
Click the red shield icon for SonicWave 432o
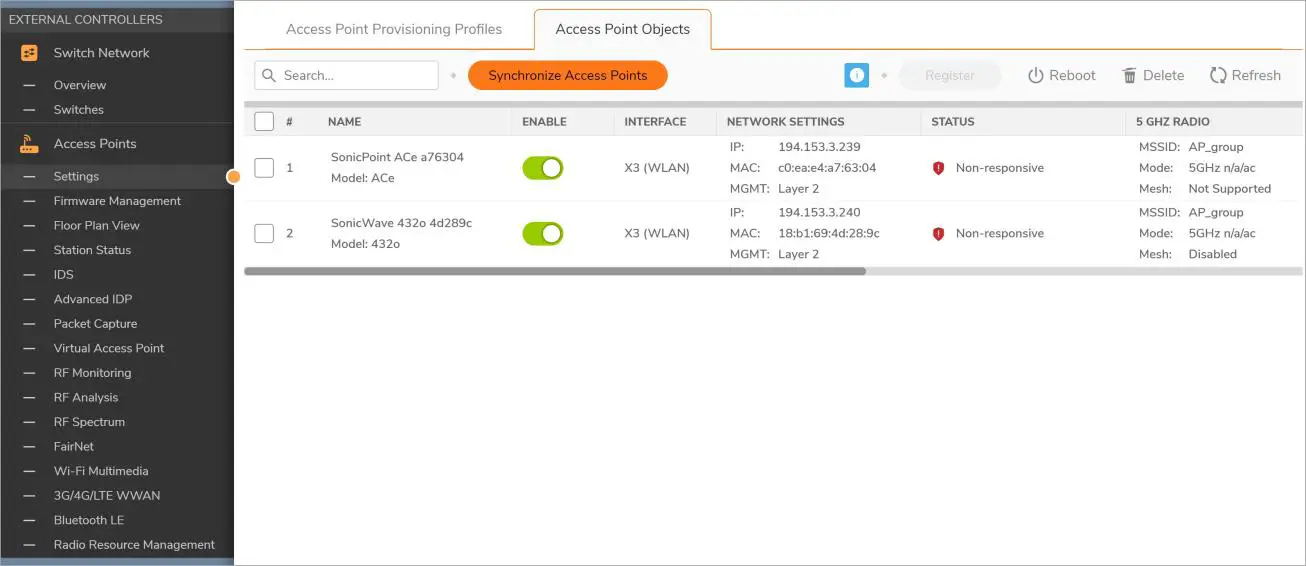[938, 234]
